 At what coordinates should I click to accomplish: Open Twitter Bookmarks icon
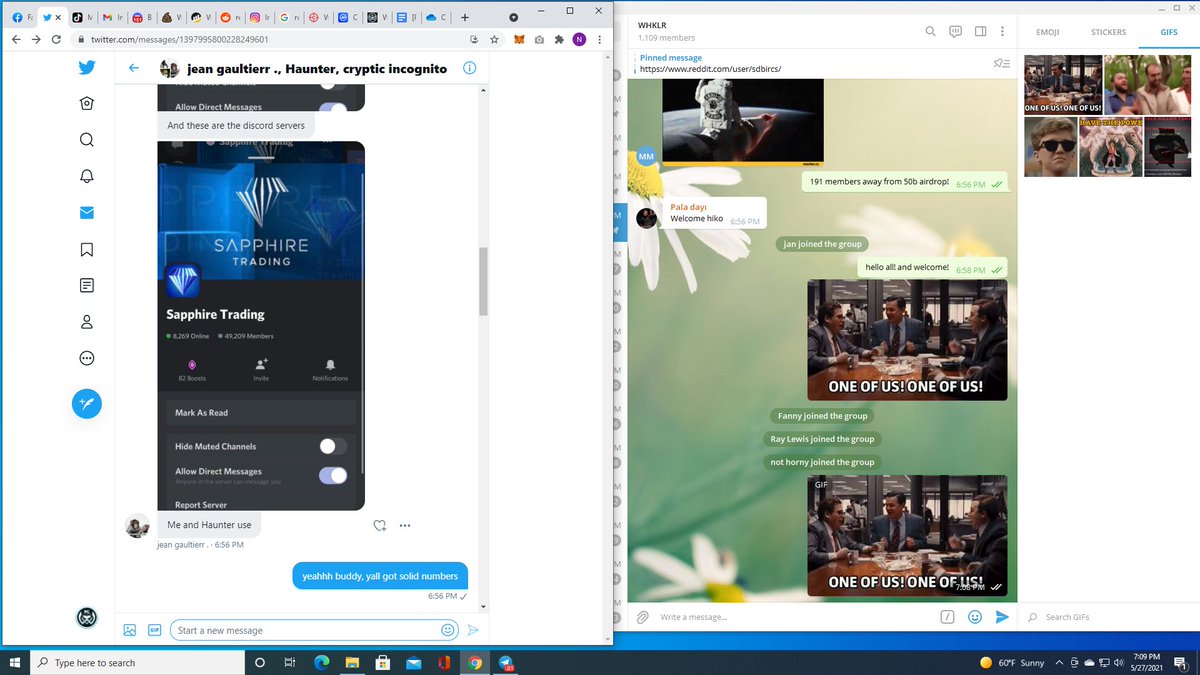pos(87,249)
